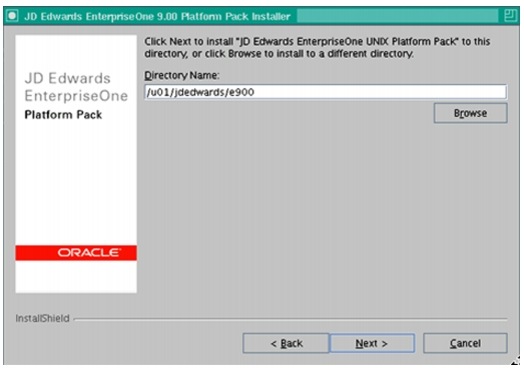The width and height of the screenshot is (524, 386).
Task: Click the 'Directory Name:' label
Action: 182,75
